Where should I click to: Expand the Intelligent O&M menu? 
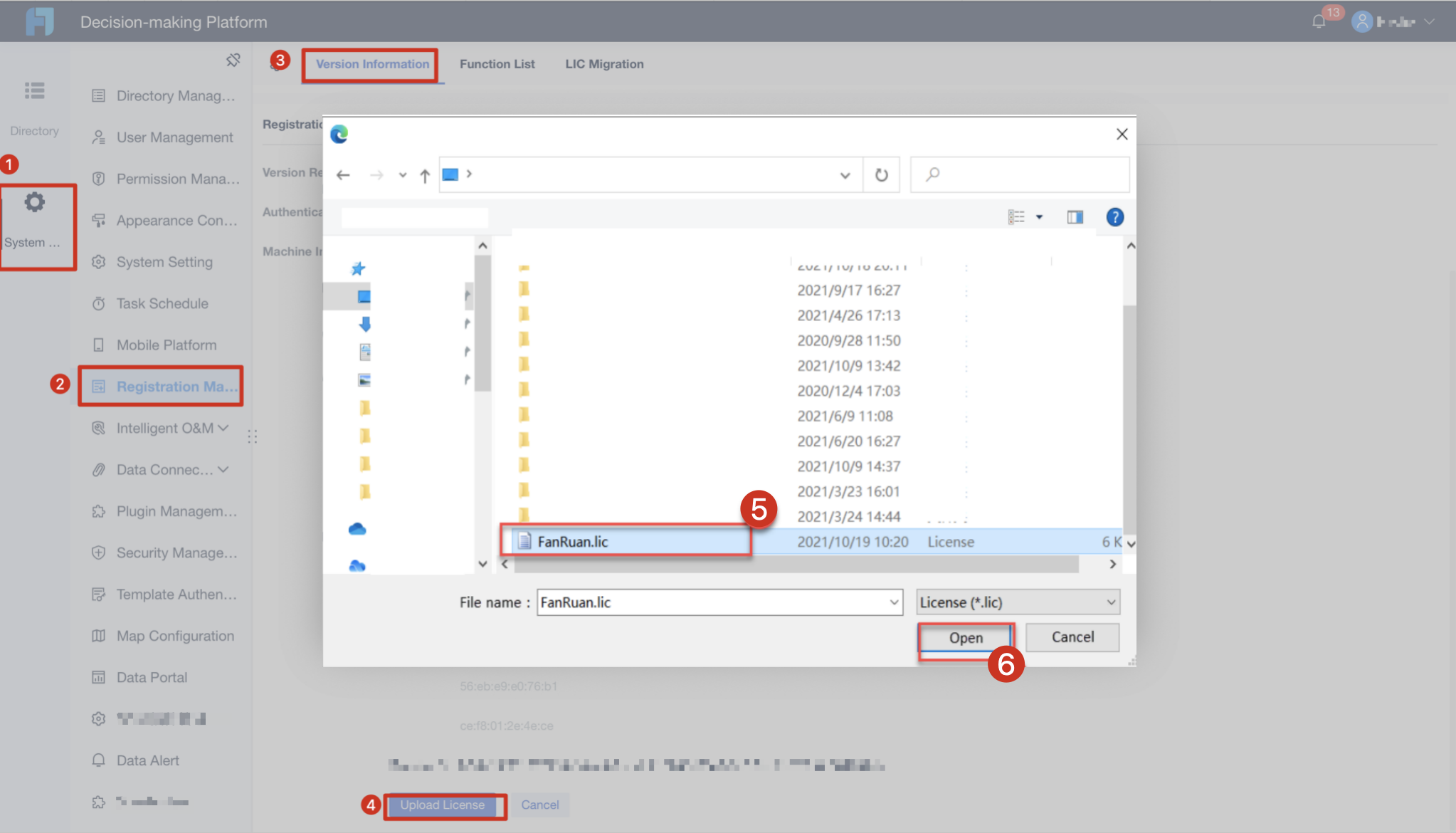click(171, 428)
